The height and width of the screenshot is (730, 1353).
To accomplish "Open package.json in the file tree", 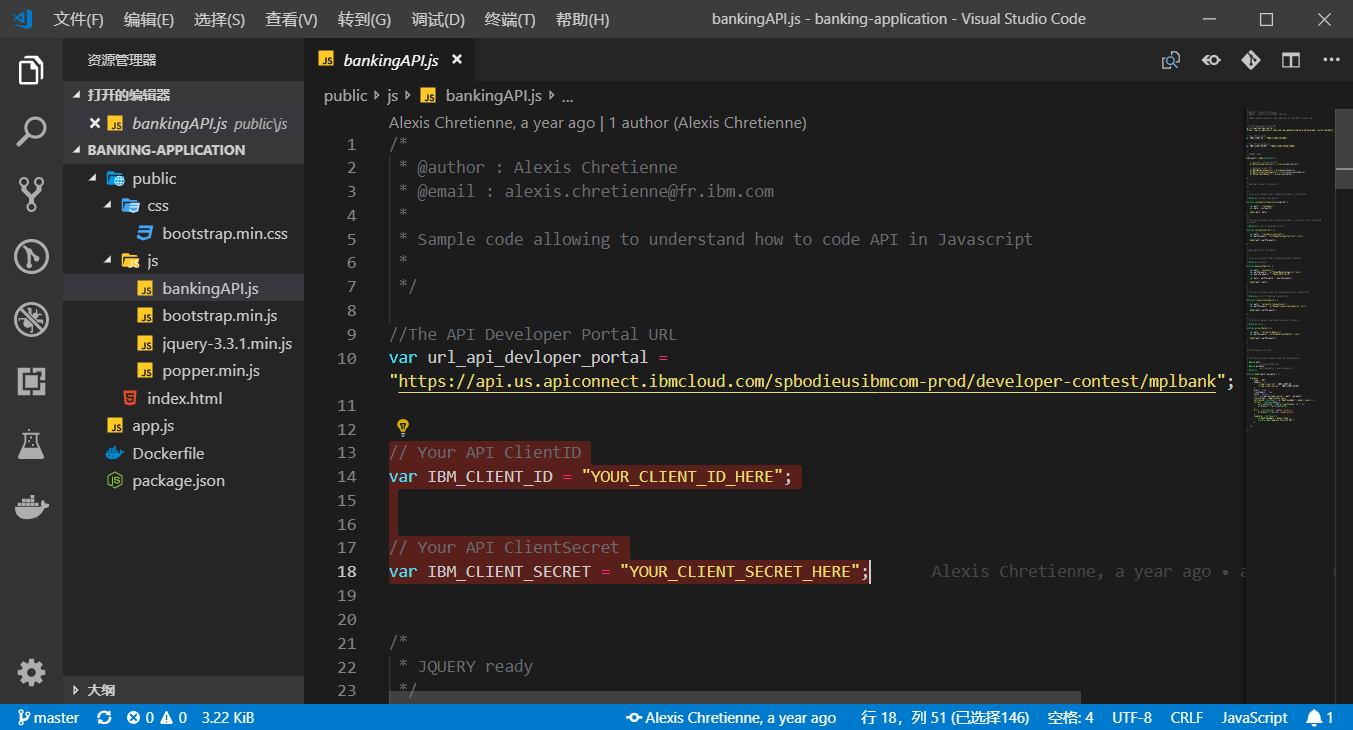I will [x=183, y=481].
